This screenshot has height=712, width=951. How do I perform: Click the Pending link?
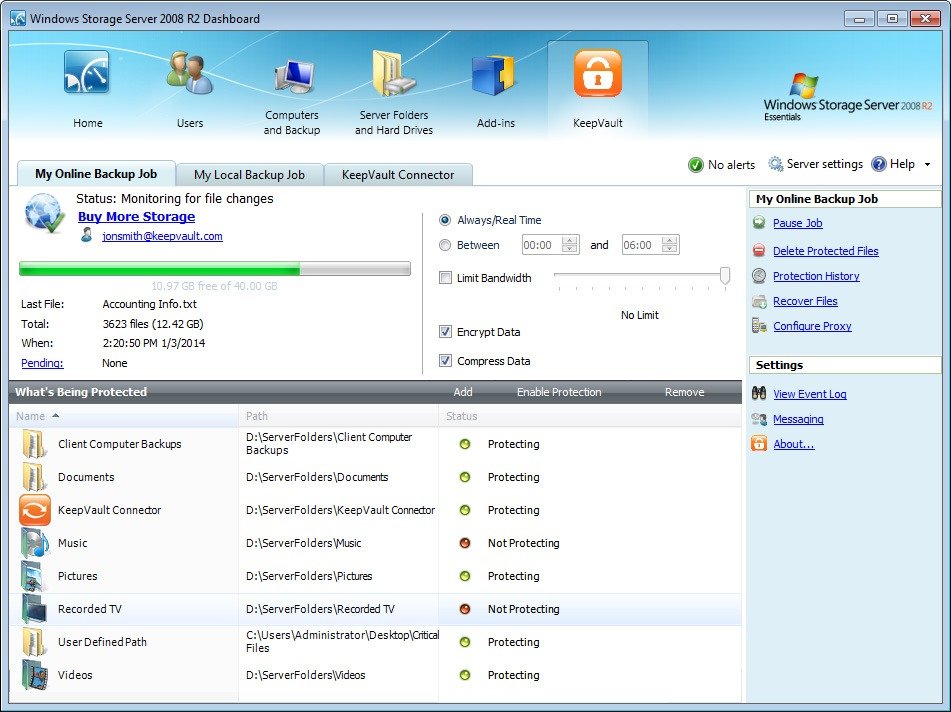(42, 363)
